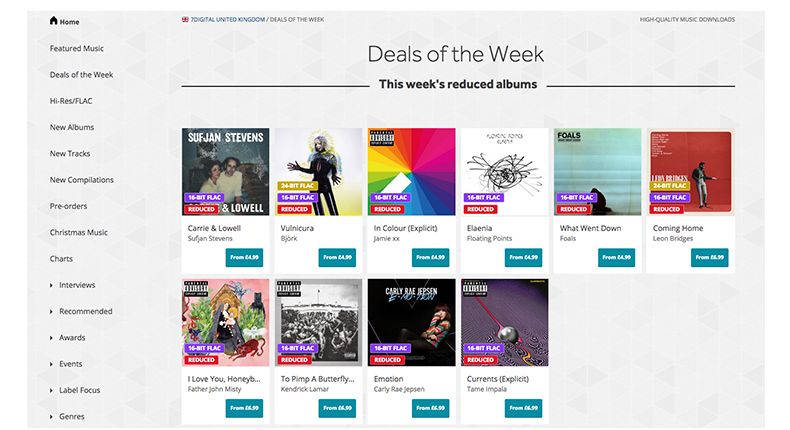The height and width of the screenshot is (430, 790).
Task: Click the Elaenia album title link
Action: pos(480,228)
